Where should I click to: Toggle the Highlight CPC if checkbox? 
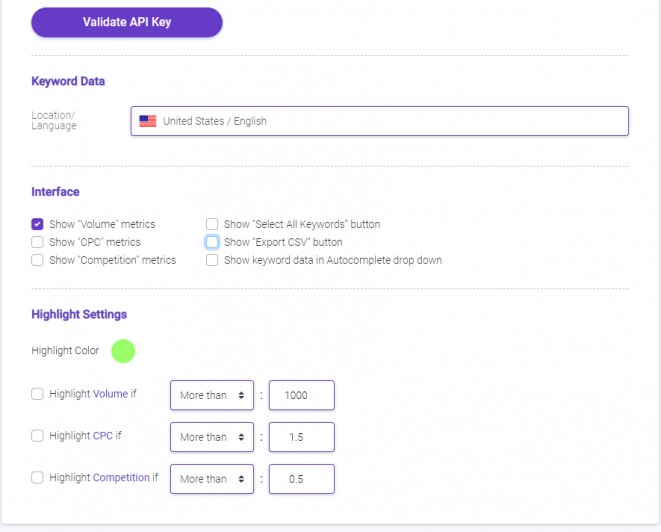pyautogui.click(x=37, y=435)
